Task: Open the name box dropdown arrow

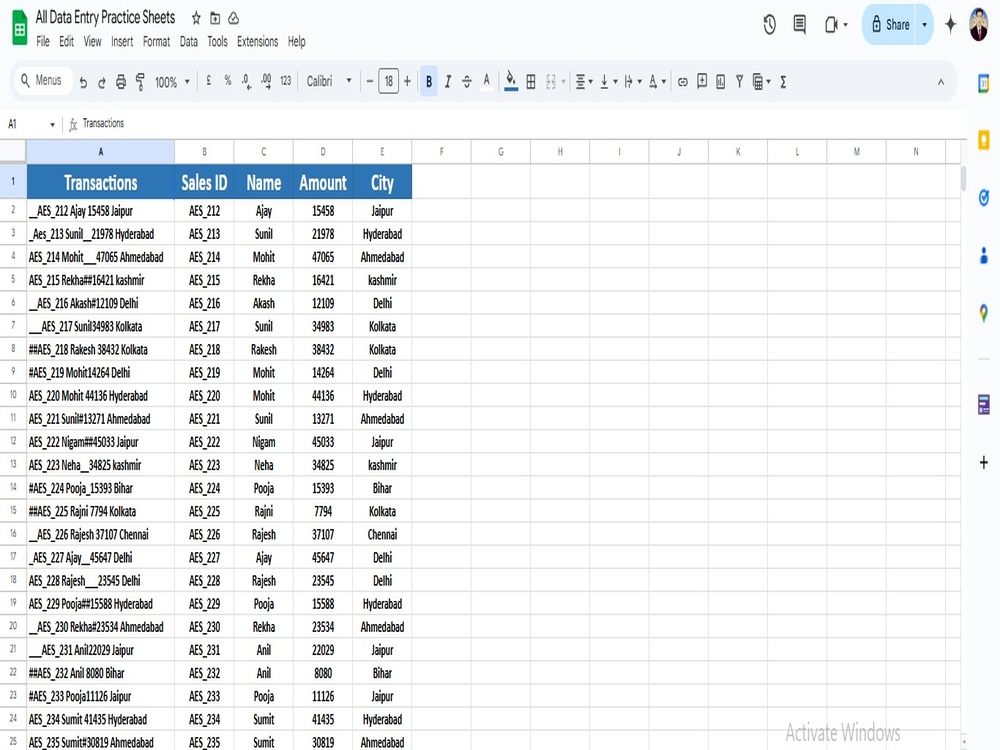Action: pyautogui.click(x=52, y=124)
